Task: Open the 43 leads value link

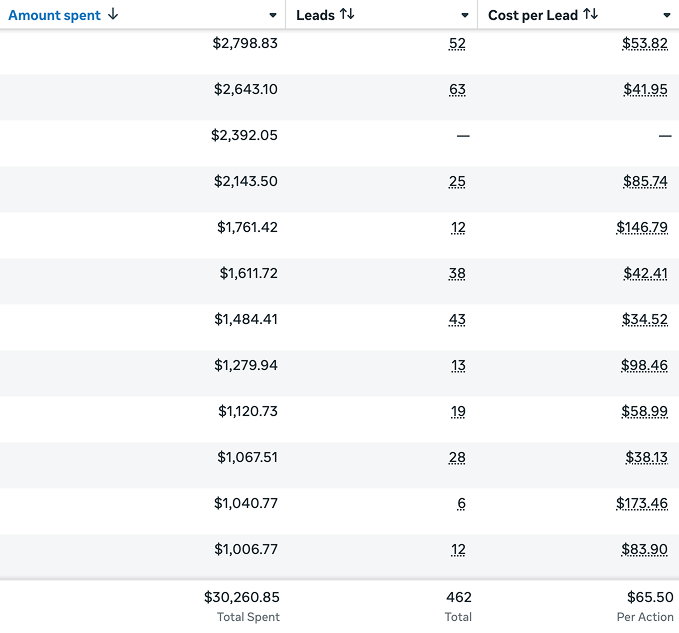Action: click(457, 320)
